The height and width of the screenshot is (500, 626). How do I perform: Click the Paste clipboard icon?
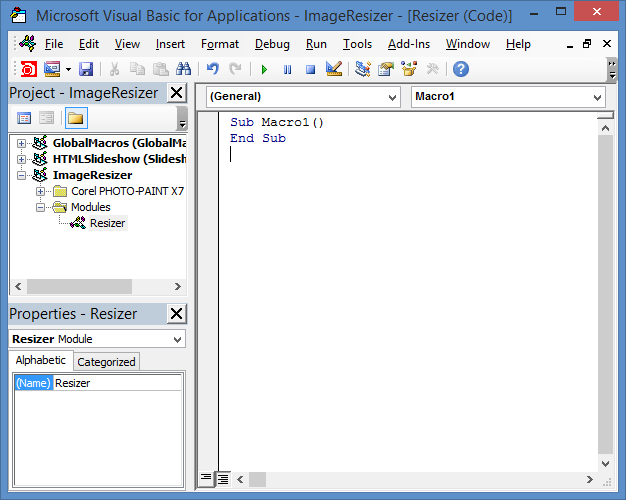click(x=160, y=69)
